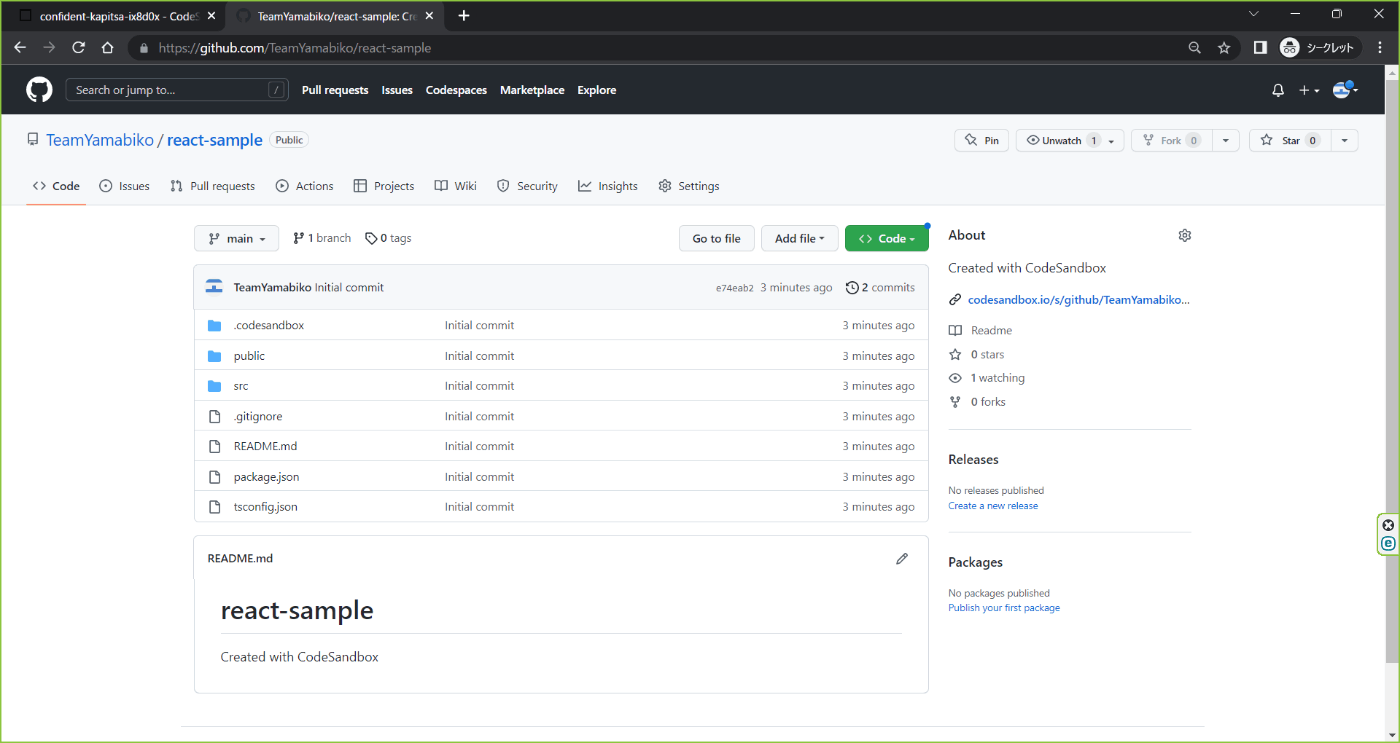Open the Insights tab
This screenshot has height=743, width=1400.
point(608,186)
